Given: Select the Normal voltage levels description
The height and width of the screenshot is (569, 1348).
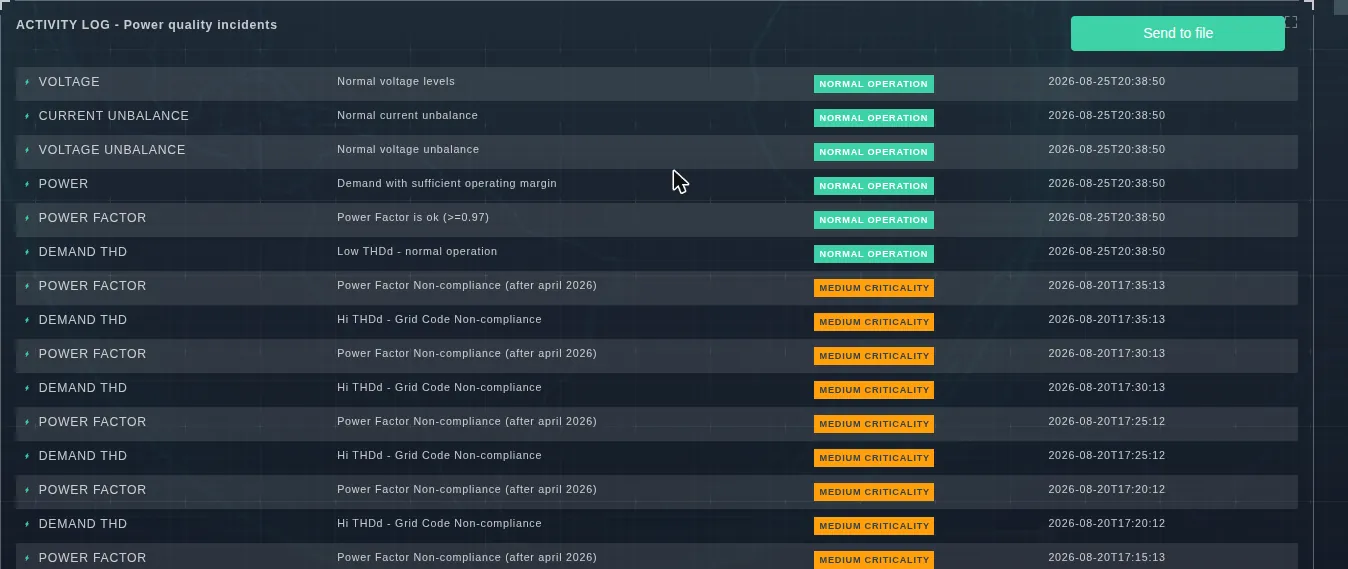Looking at the screenshot, I should (396, 81).
